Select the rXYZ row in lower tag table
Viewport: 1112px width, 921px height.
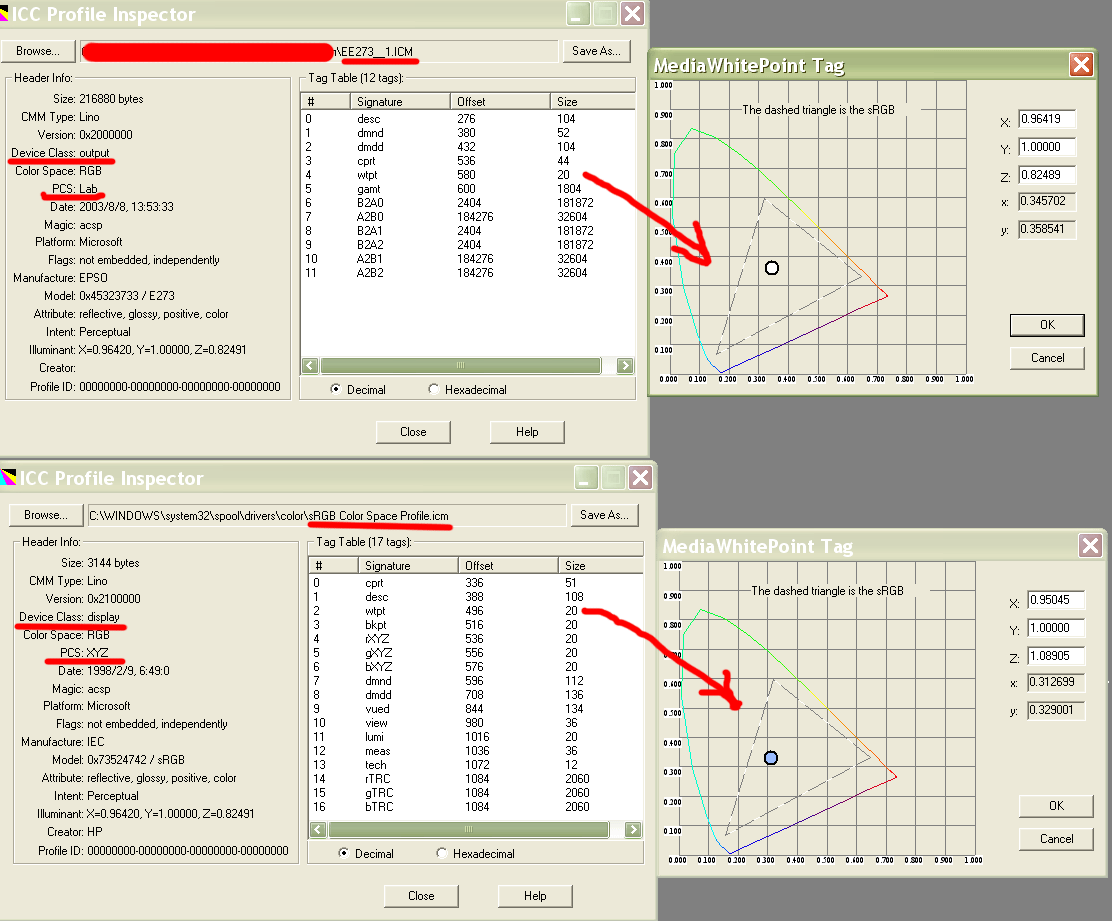click(x=476, y=639)
